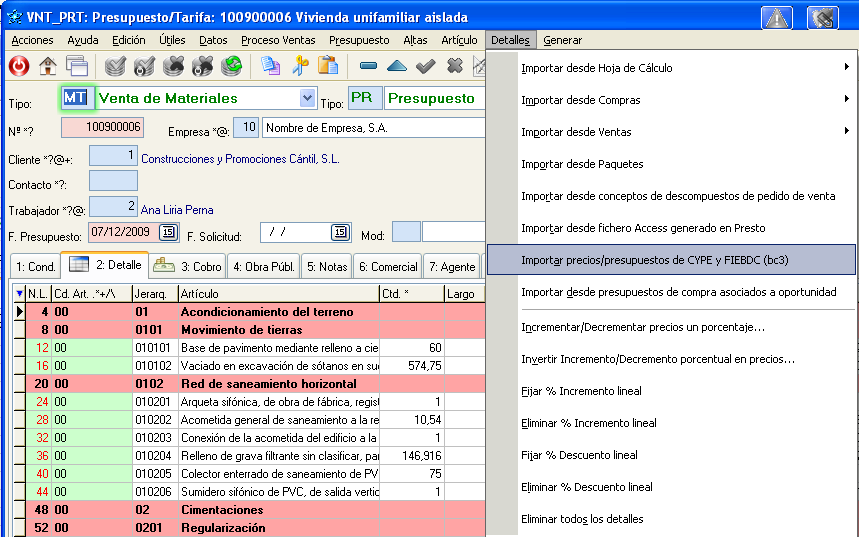
Task: Click the blue filter arrow in grid header
Action: point(19,294)
